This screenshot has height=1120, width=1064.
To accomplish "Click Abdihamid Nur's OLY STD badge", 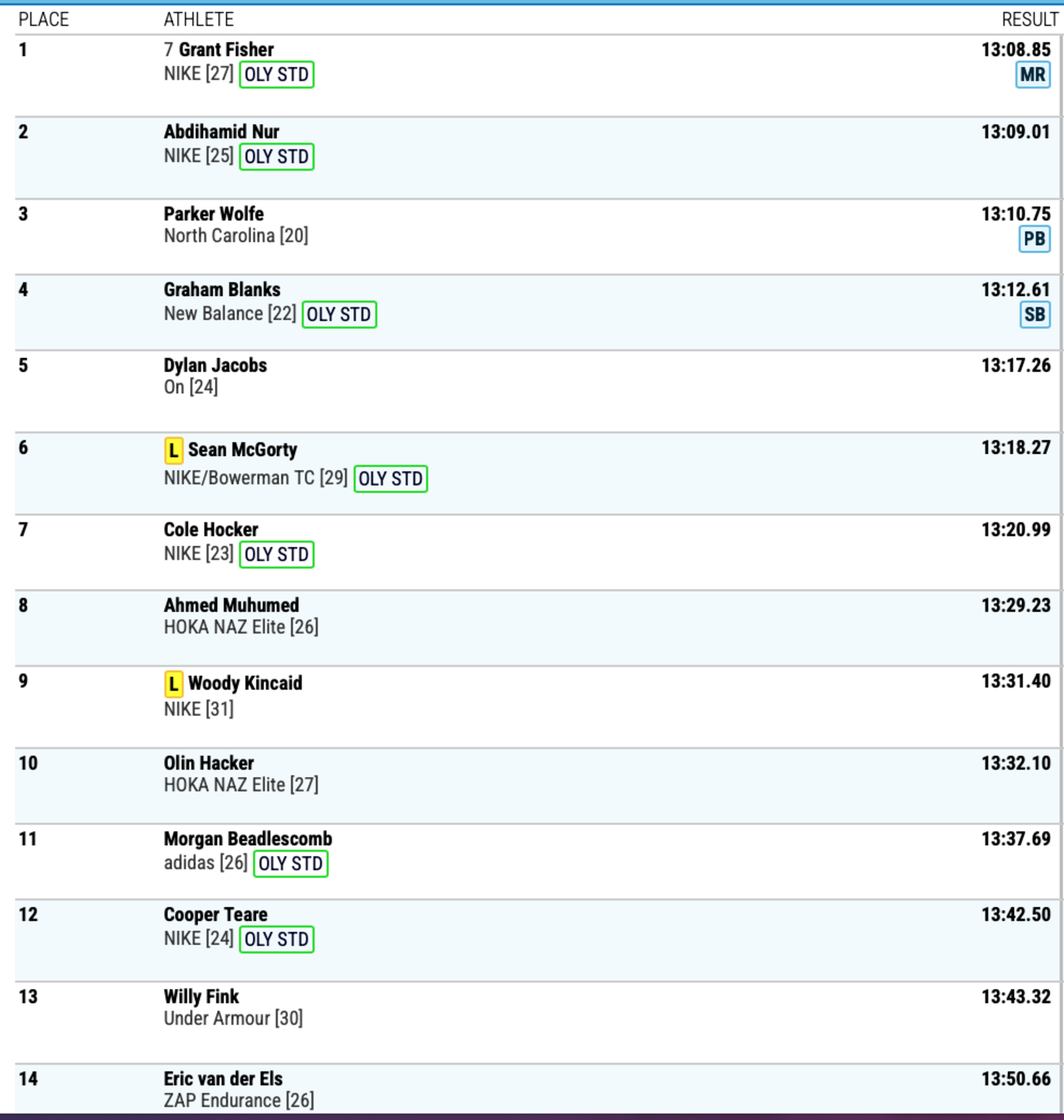I will pos(276,157).
